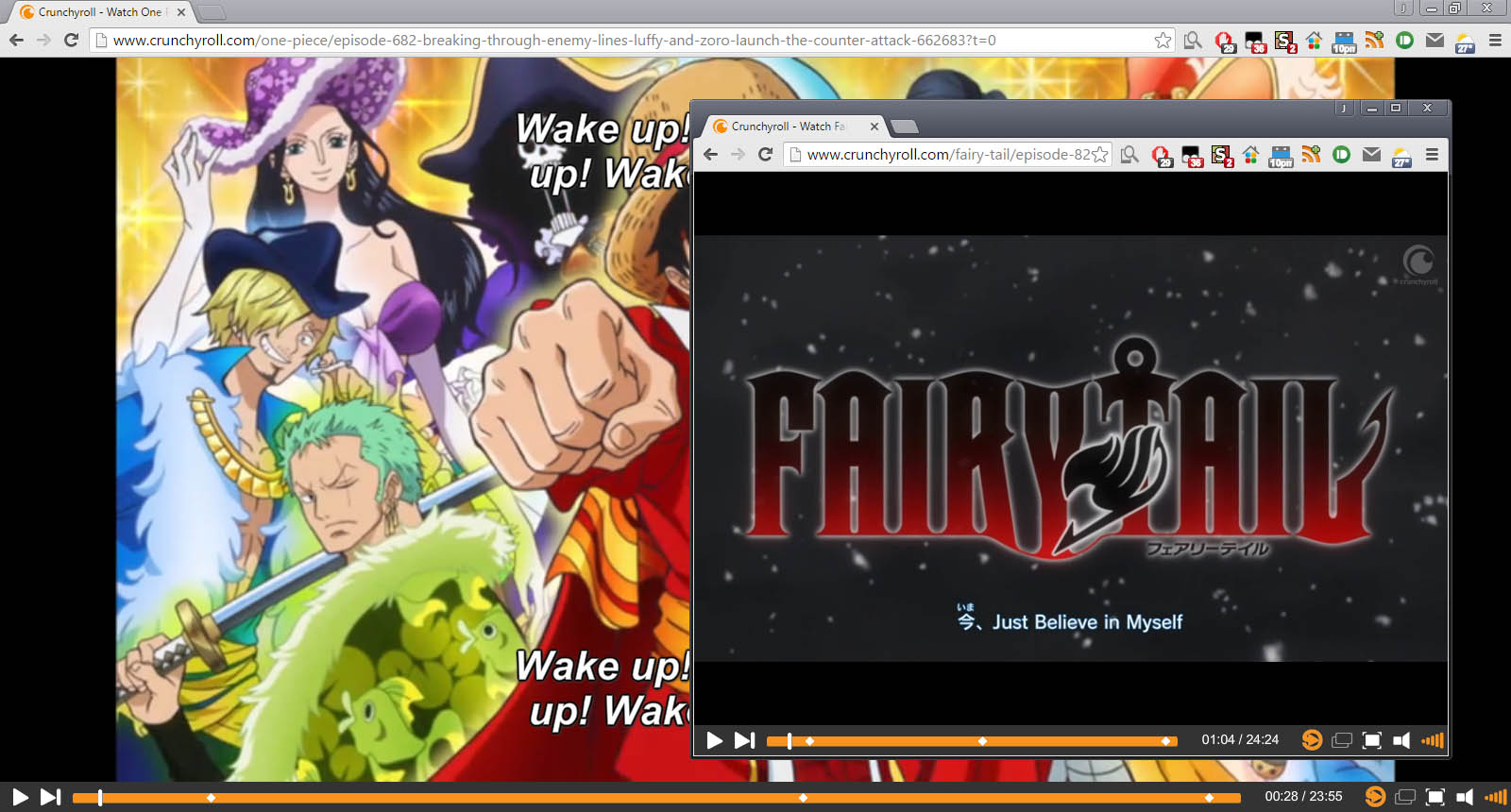This screenshot has height=812, width=1511.
Task: Adjust Fairy Tail volume level bars
Action: pos(1433,740)
